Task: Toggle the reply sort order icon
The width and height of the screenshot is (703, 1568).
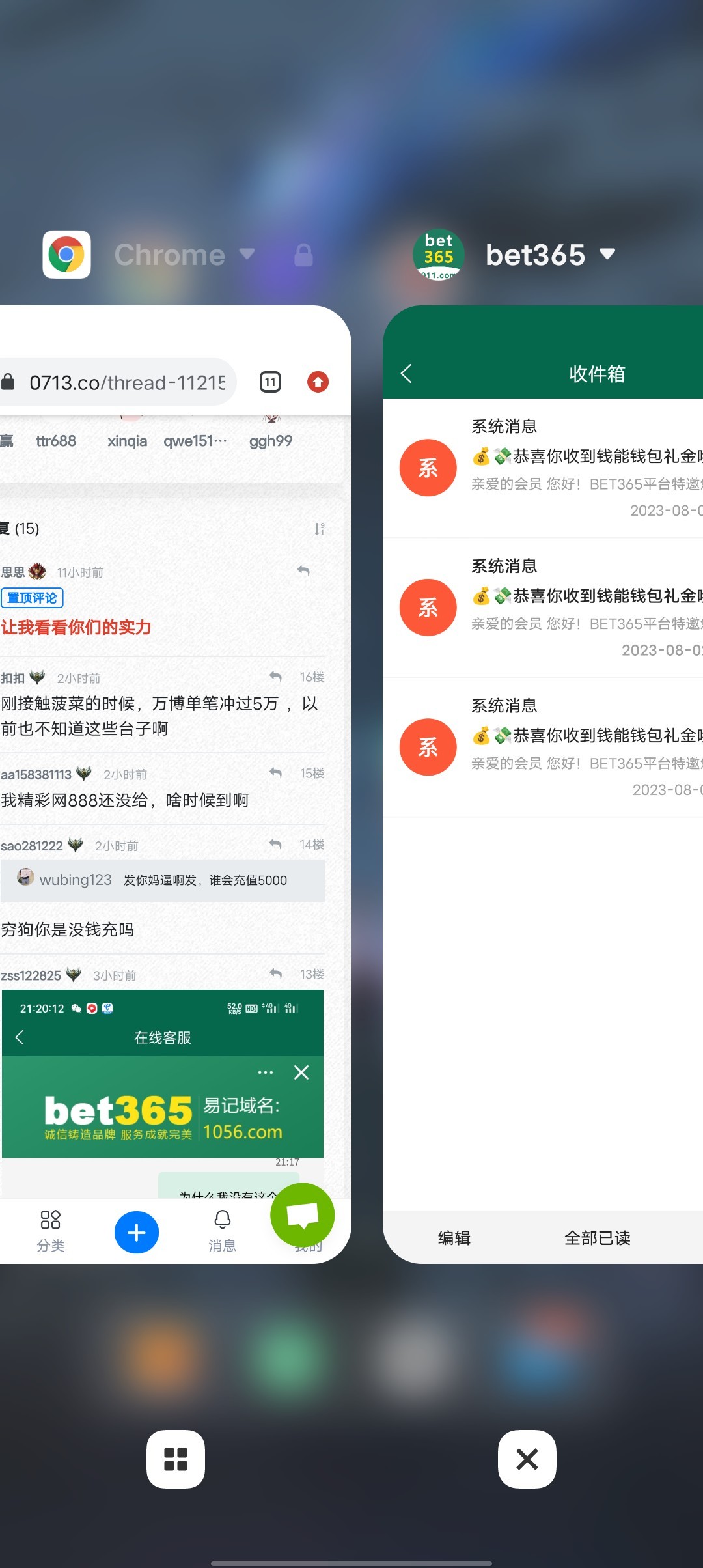Action: pyautogui.click(x=319, y=529)
